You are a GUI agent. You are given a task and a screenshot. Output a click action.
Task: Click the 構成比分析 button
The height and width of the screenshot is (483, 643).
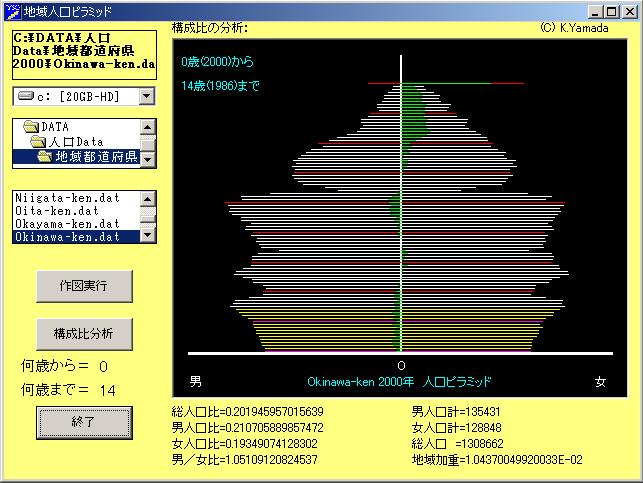[84, 334]
